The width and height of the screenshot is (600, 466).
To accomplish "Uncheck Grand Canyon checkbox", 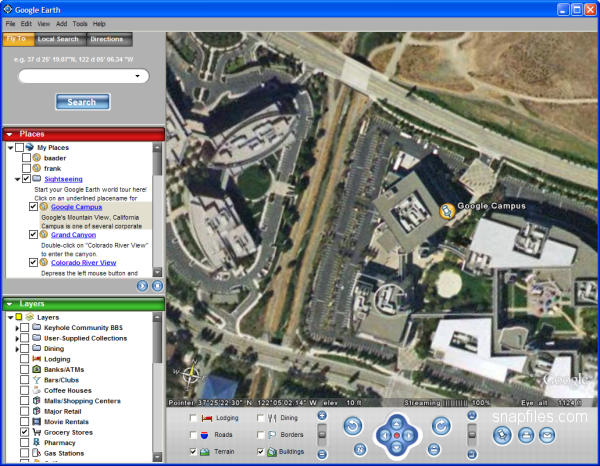I will point(33,235).
